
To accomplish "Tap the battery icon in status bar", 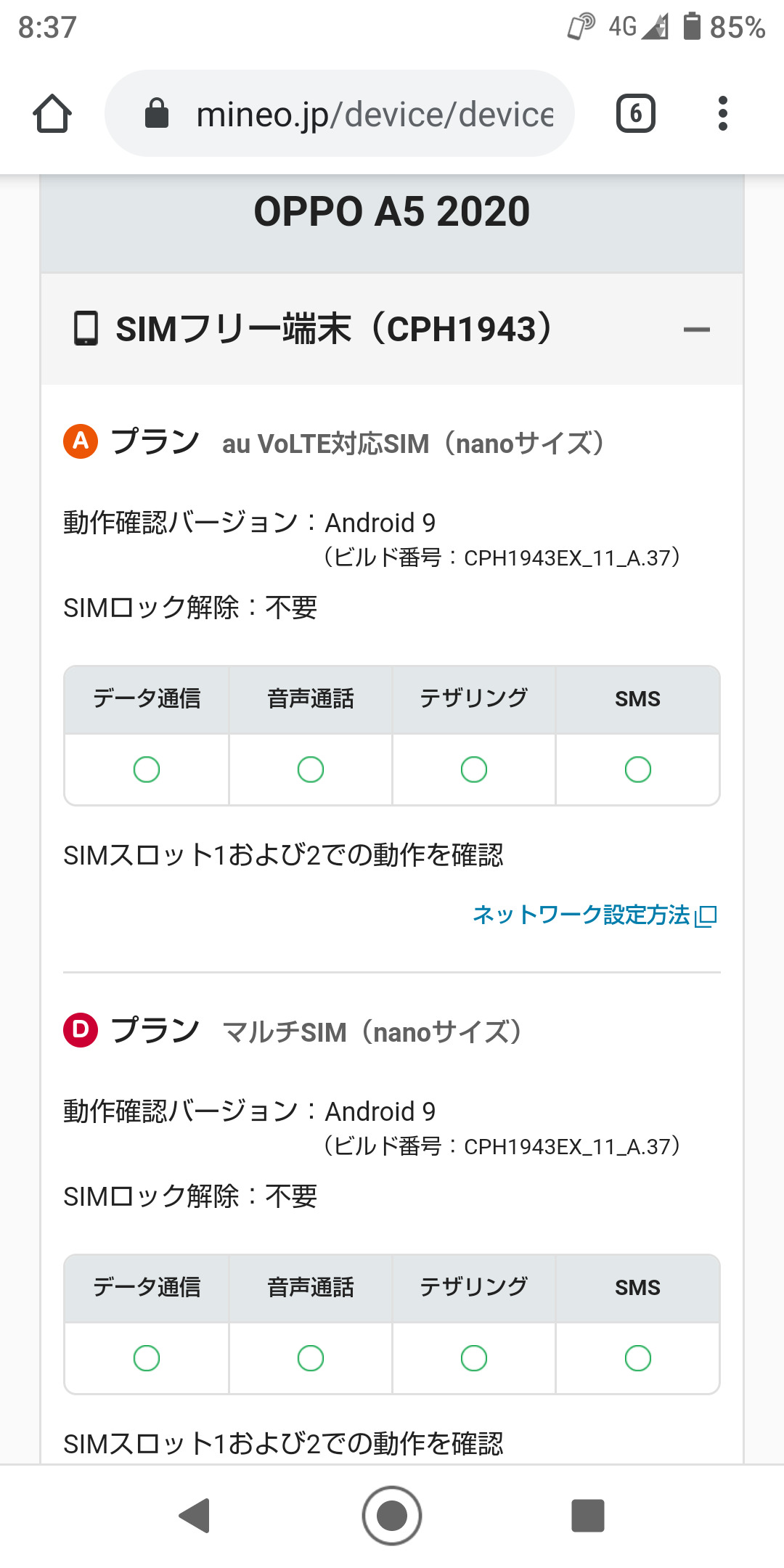I will click(692, 26).
